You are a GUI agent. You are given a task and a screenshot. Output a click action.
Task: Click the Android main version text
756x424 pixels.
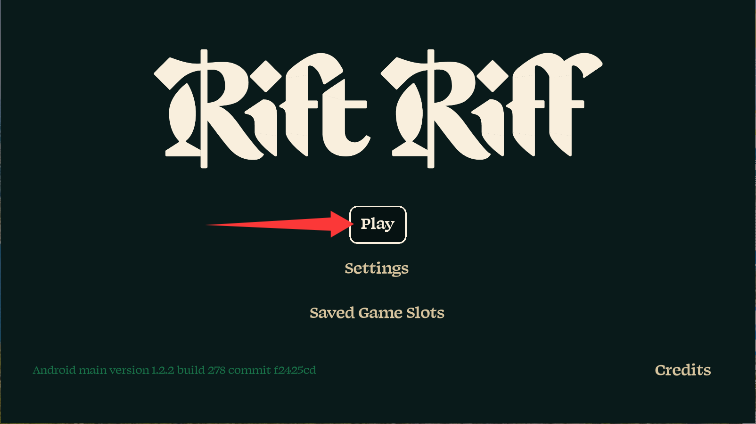click(174, 370)
